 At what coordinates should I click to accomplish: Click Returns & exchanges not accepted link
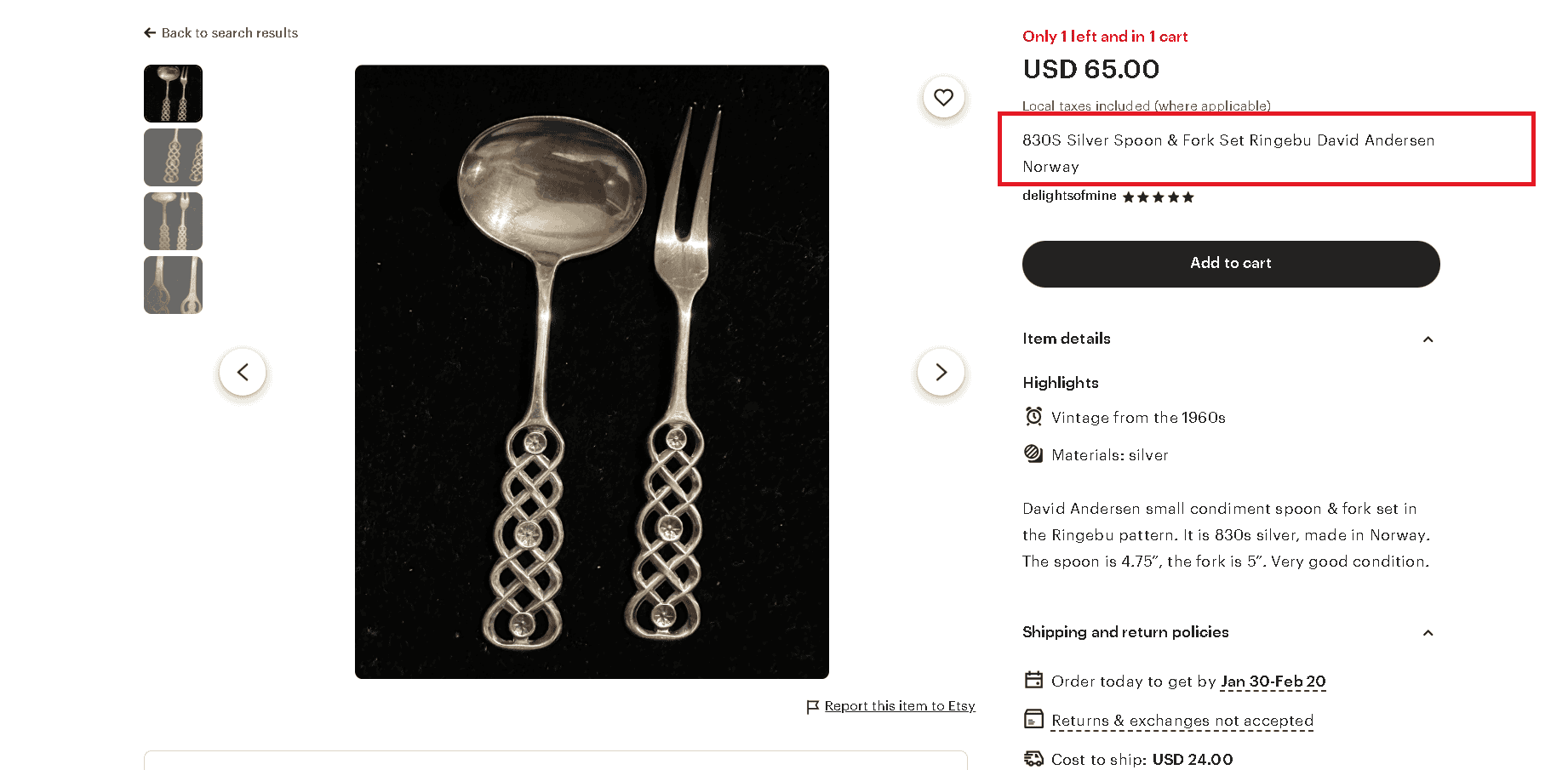1182,720
